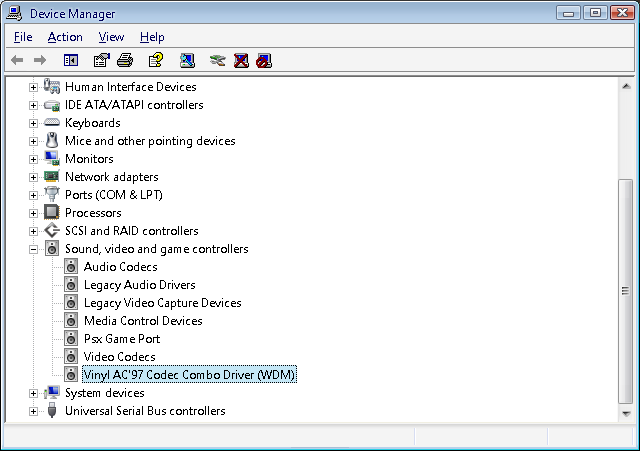Screen dimensions: 640x451
Task: Open the File menu
Action: pos(23,37)
